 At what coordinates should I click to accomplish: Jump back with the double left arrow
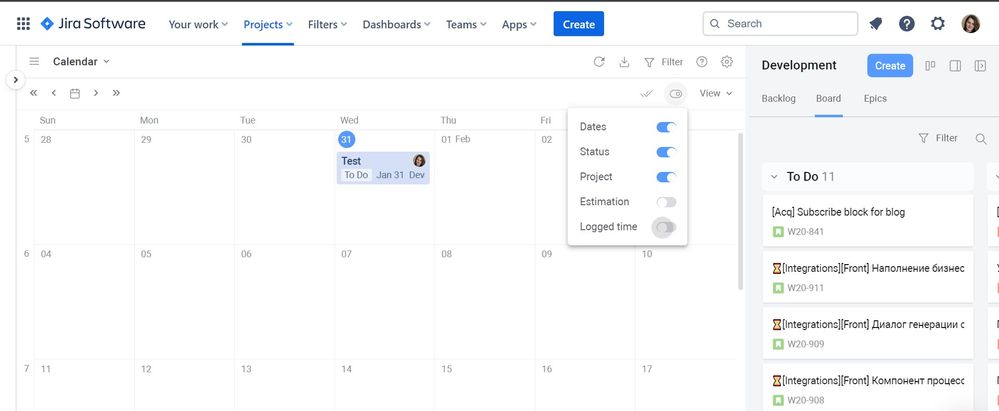coord(34,93)
